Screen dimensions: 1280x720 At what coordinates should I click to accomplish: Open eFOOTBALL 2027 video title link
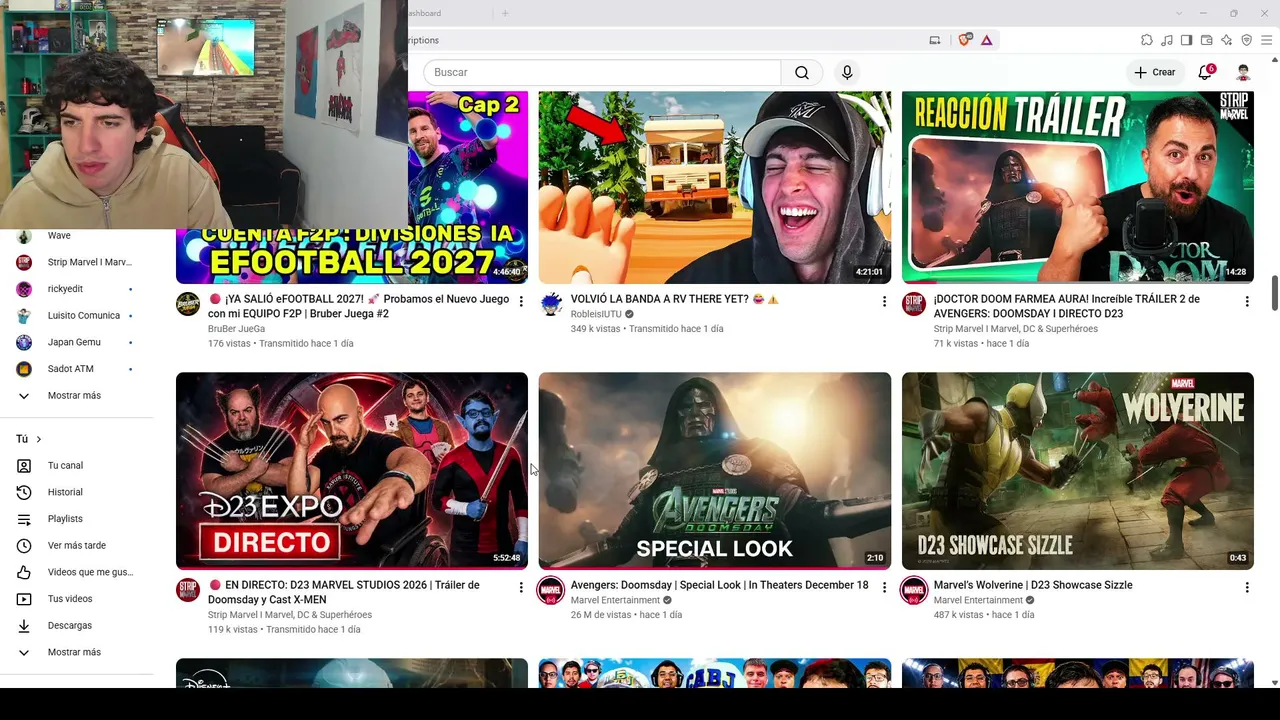359,306
